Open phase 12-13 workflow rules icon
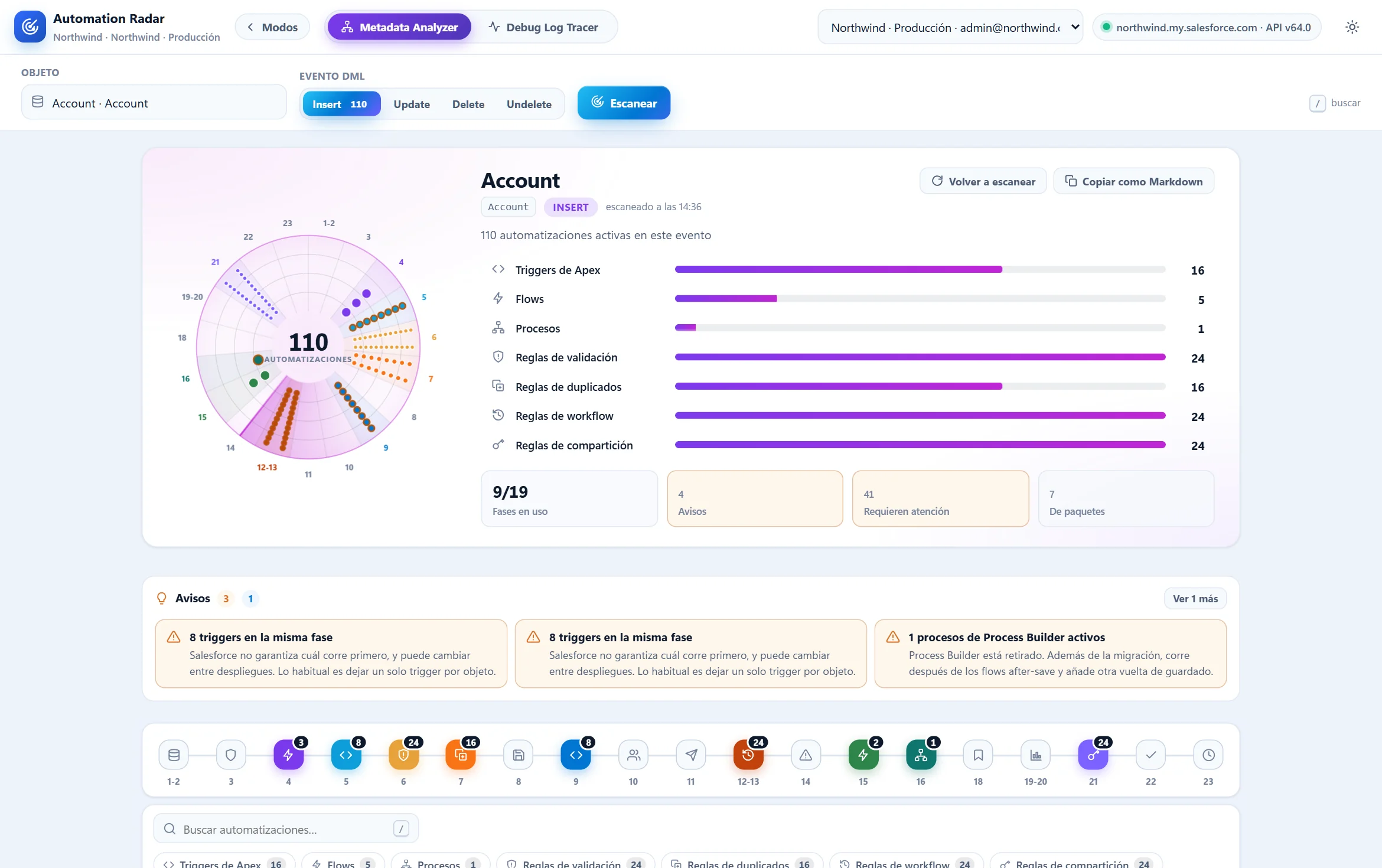This screenshot has height=868, width=1382. (x=748, y=755)
